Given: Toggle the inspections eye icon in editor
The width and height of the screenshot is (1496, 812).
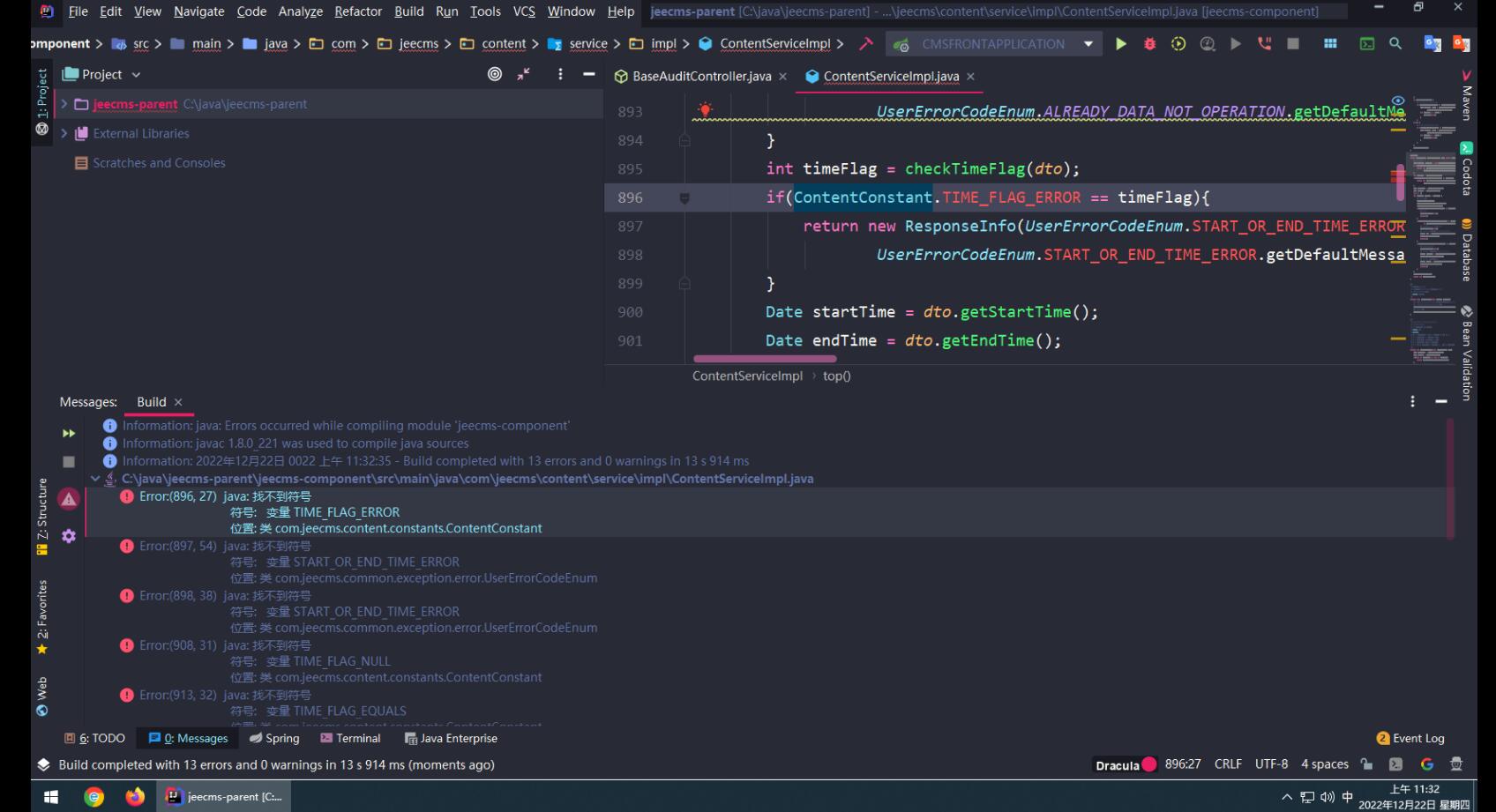Looking at the screenshot, I should pyautogui.click(x=1398, y=101).
